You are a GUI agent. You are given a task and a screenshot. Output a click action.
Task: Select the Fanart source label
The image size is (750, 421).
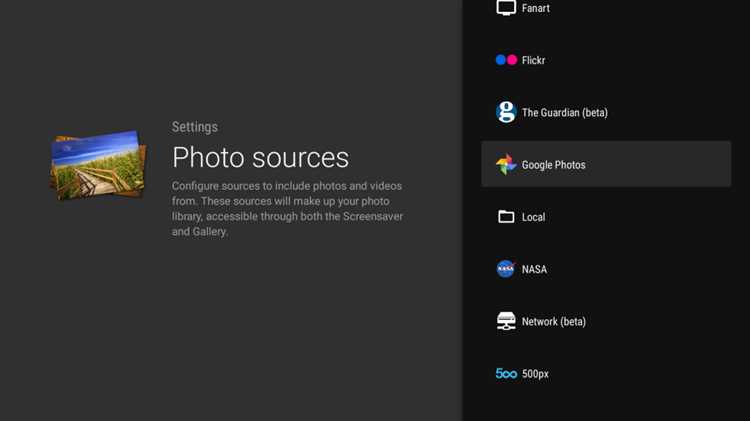[x=535, y=8]
